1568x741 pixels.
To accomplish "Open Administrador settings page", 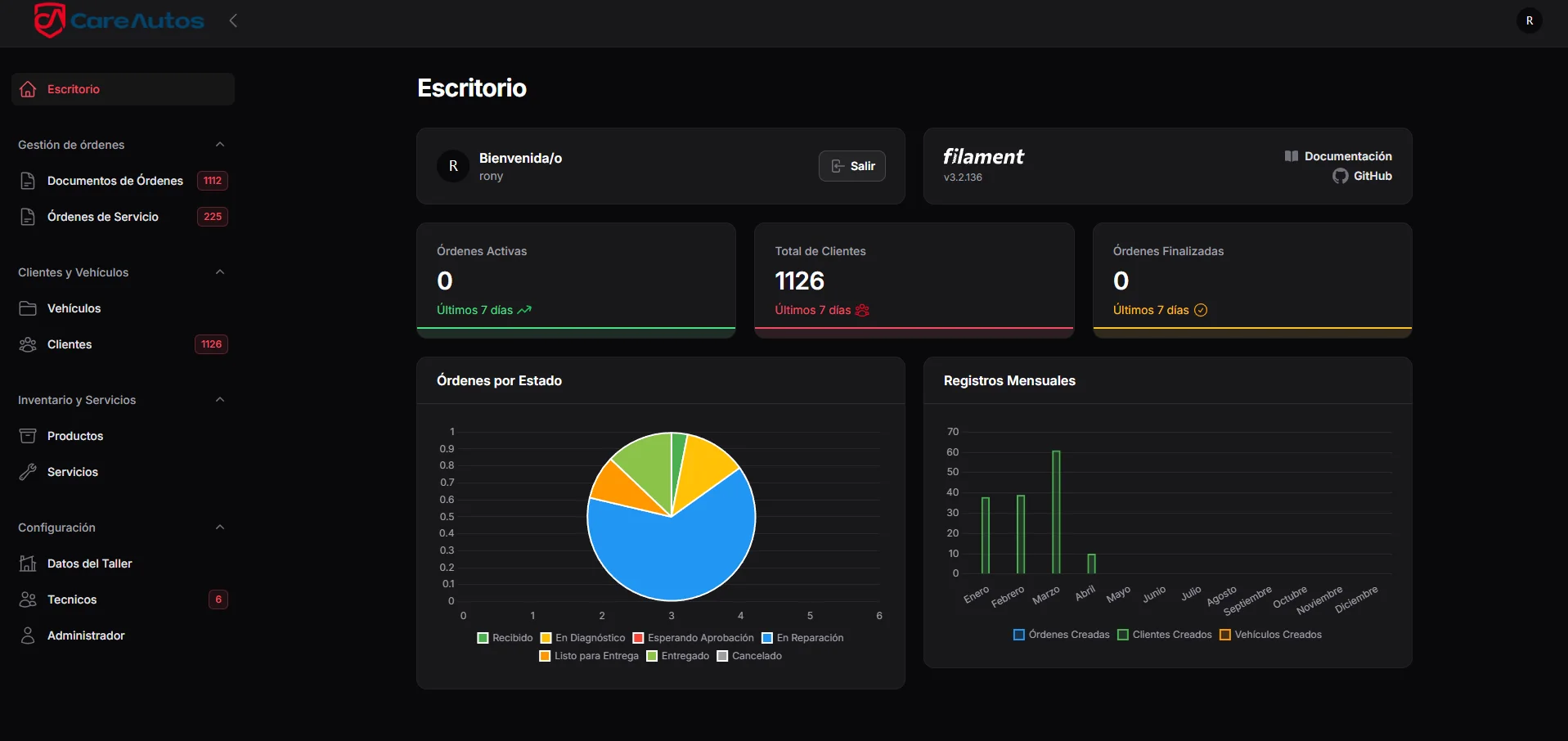I will click(123, 635).
